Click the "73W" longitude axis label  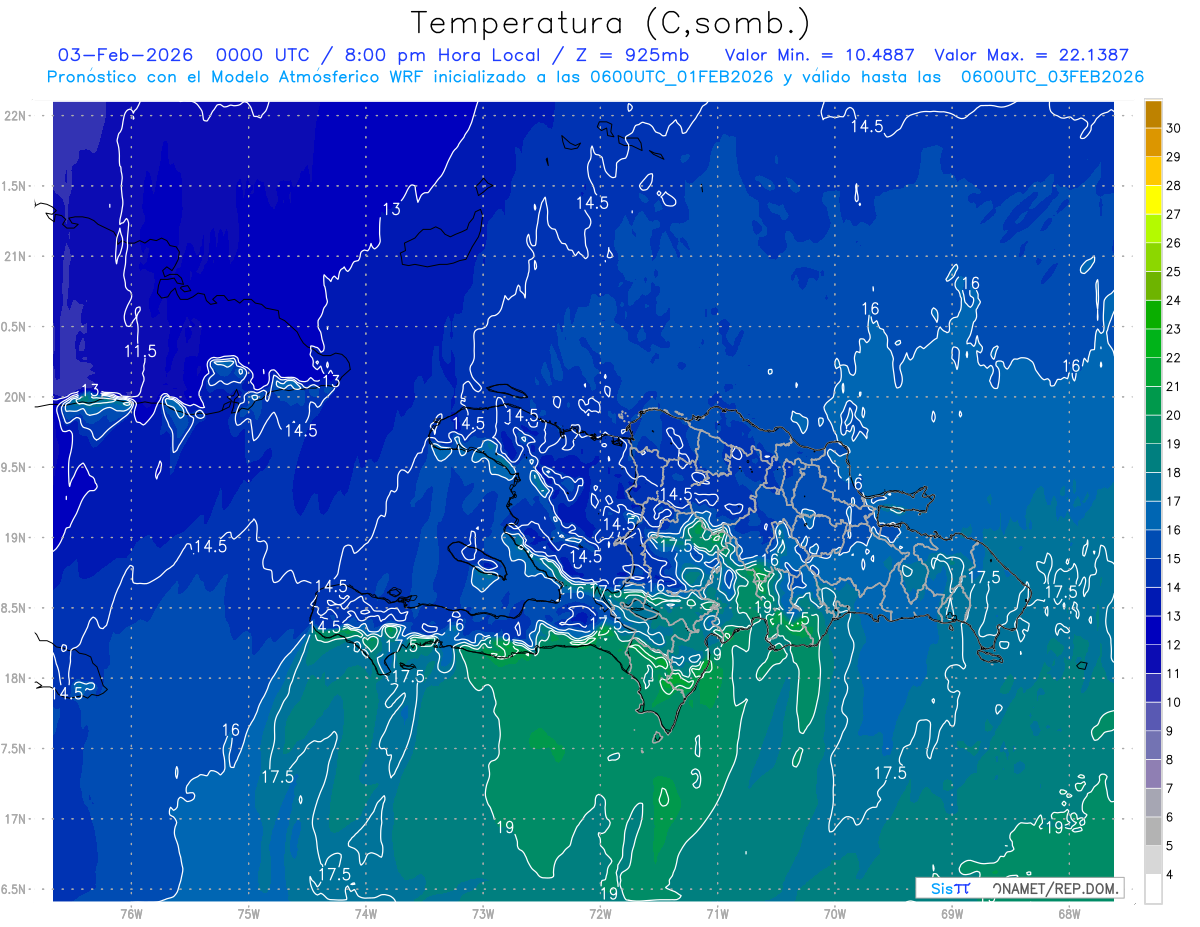(x=483, y=914)
